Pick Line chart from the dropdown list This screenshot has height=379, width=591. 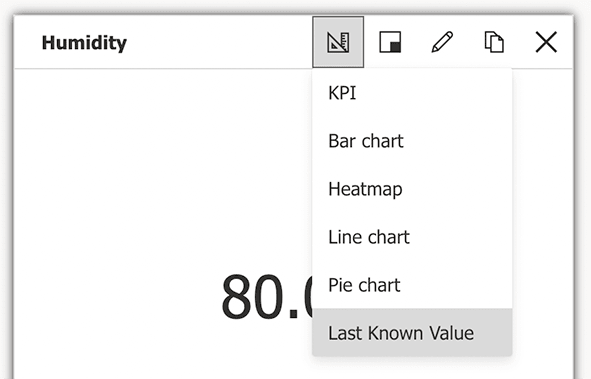pos(412,237)
